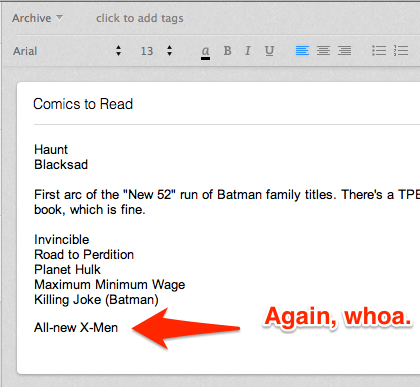The image size is (420, 387).
Task: Click the line 'Road to Perdition'
Action: [x=84, y=254]
